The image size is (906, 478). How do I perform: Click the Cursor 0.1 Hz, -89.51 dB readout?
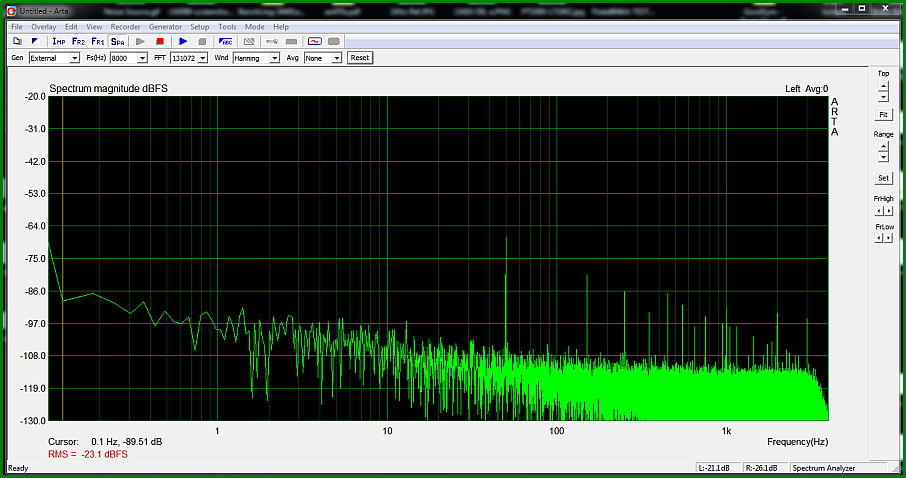(x=105, y=442)
